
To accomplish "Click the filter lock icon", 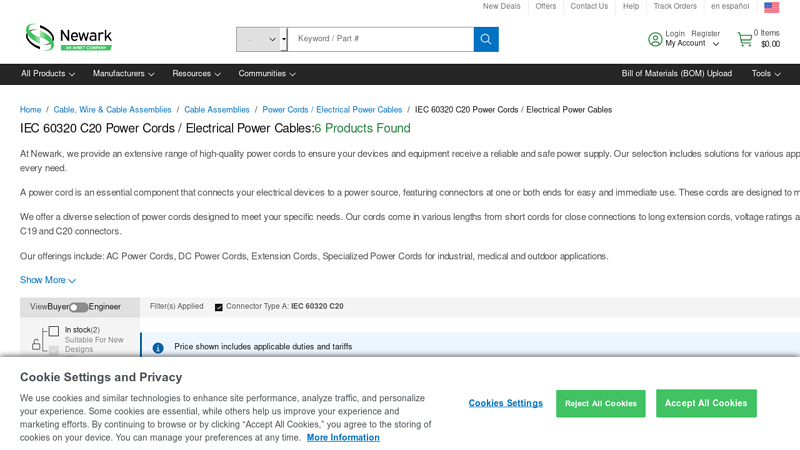I will point(37,344).
